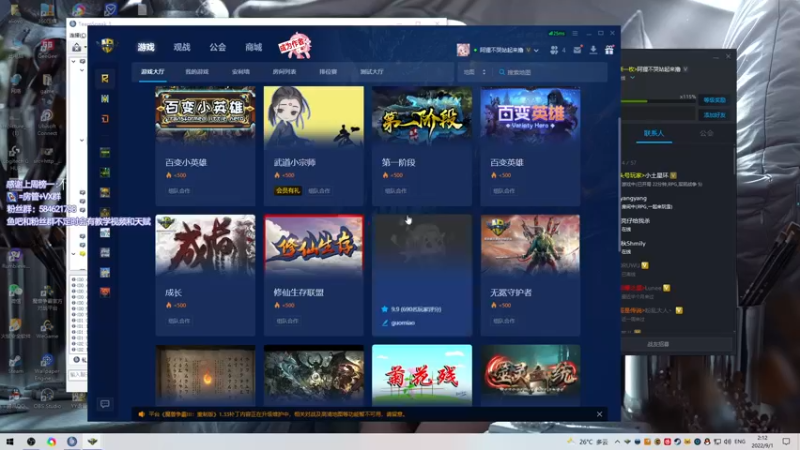Focus the 搜索地图 search field

point(551,72)
